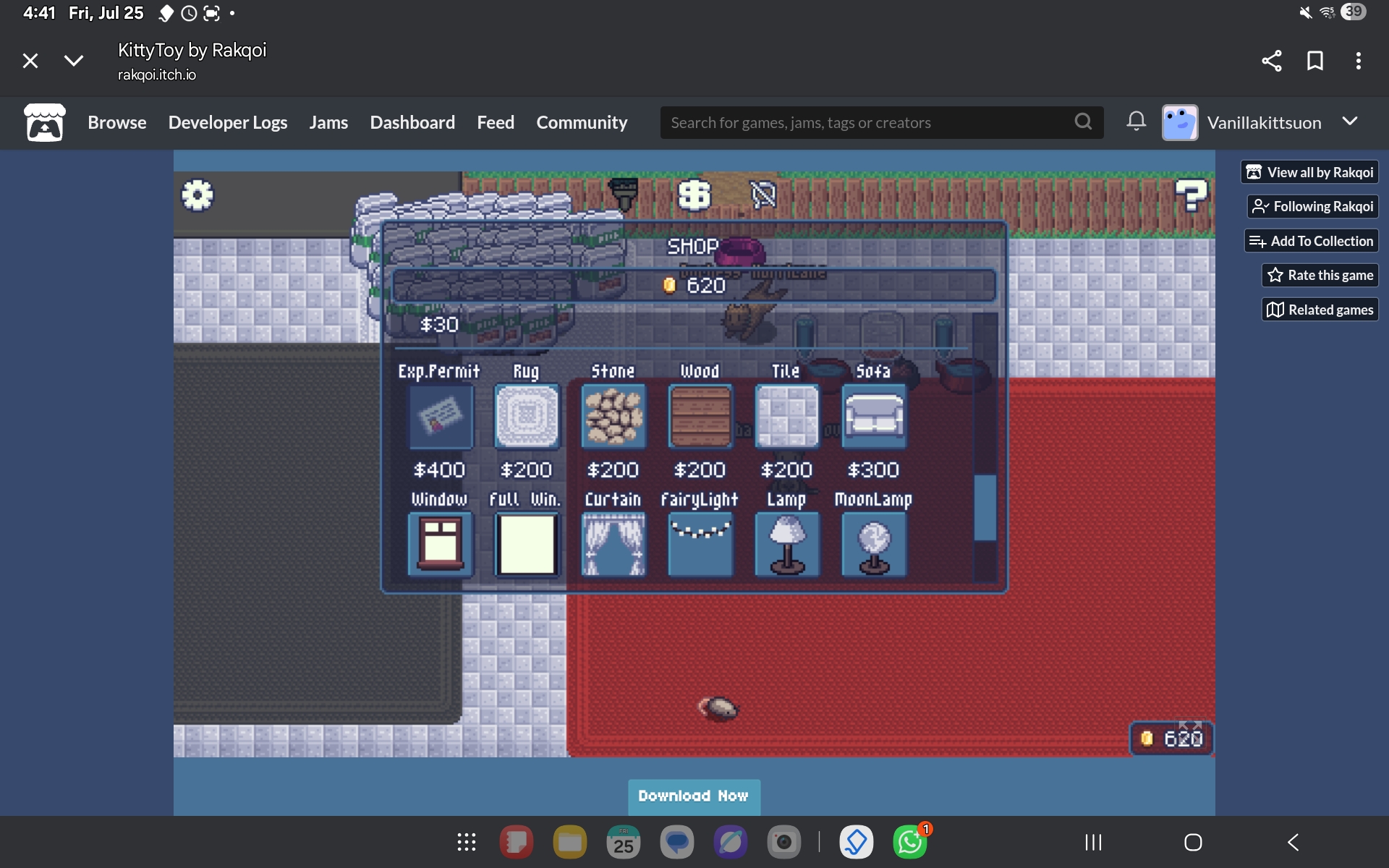1389x868 pixels.
Task: Select the Rug shop item
Action: point(527,417)
